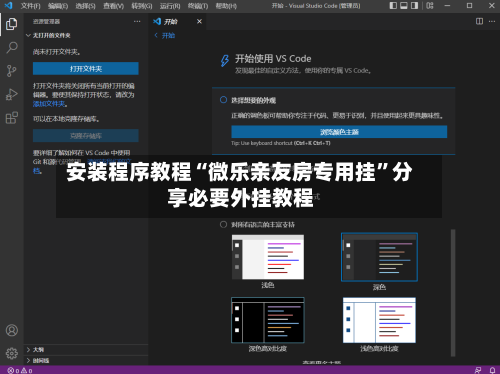500x374 pixels.
Task: Open the 文件(F) menu
Action: pos(30,6)
